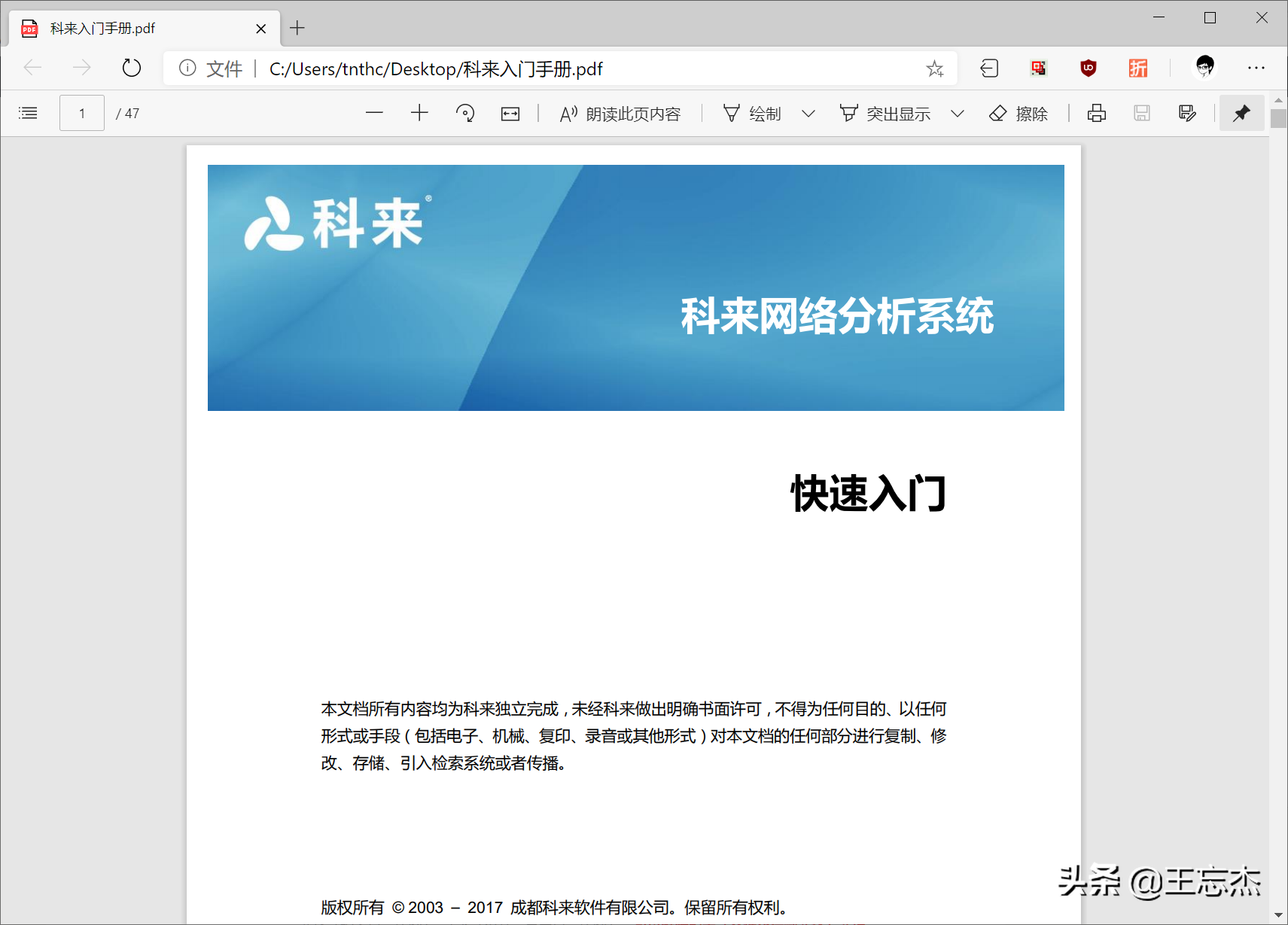Click the 版权所有 copyright line
Viewport: 1288px width, 925px height.
click(x=555, y=908)
